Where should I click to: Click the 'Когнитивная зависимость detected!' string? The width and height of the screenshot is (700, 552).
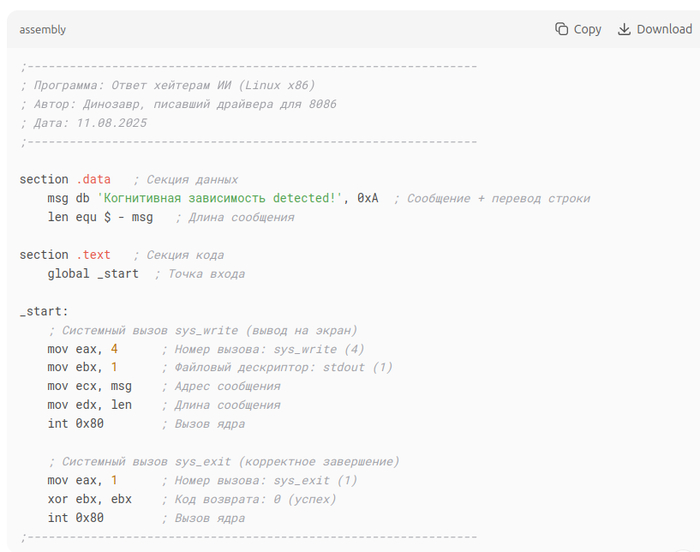pos(223,198)
